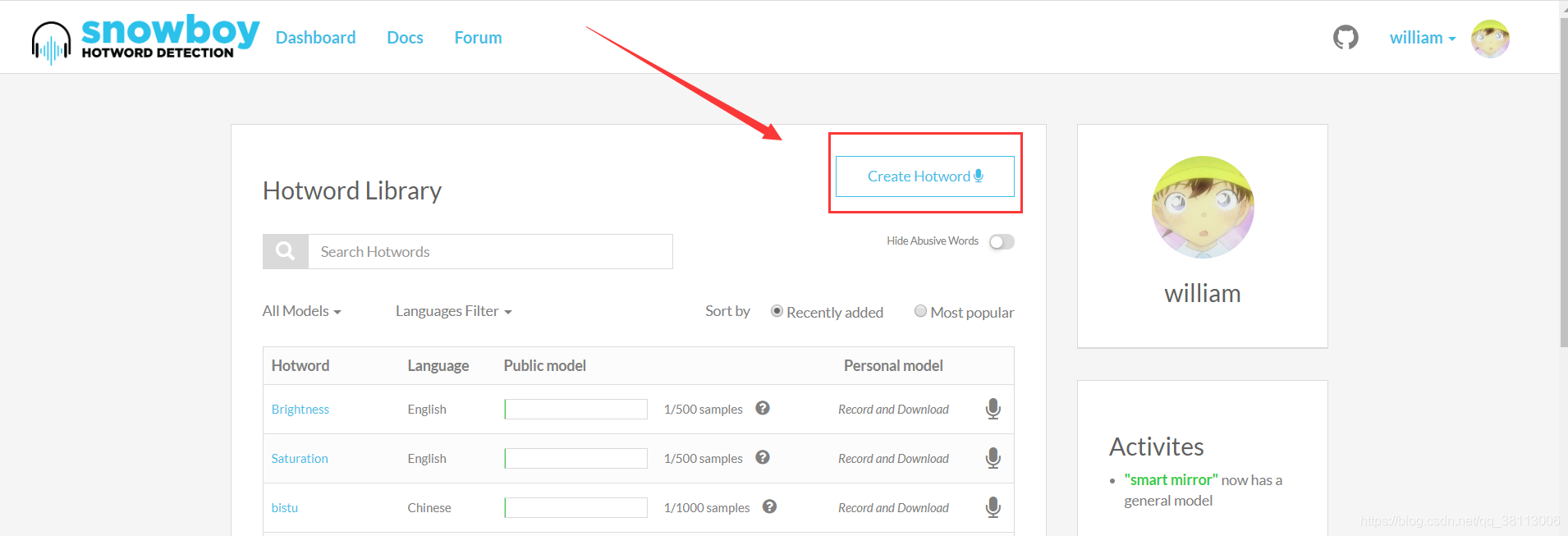Image resolution: width=1568 pixels, height=536 pixels.
Task: Toggle the Hide Abusive Words switch
Action: [1002, 241]
